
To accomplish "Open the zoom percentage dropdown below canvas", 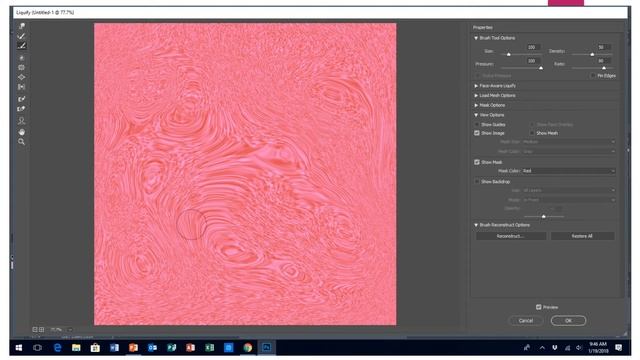I will coord(70,329).
